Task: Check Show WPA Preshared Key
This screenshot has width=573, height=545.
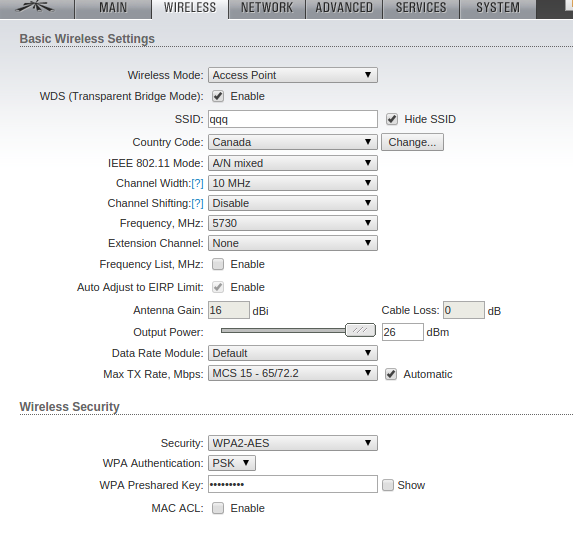Action: click(x=388, y=485)
